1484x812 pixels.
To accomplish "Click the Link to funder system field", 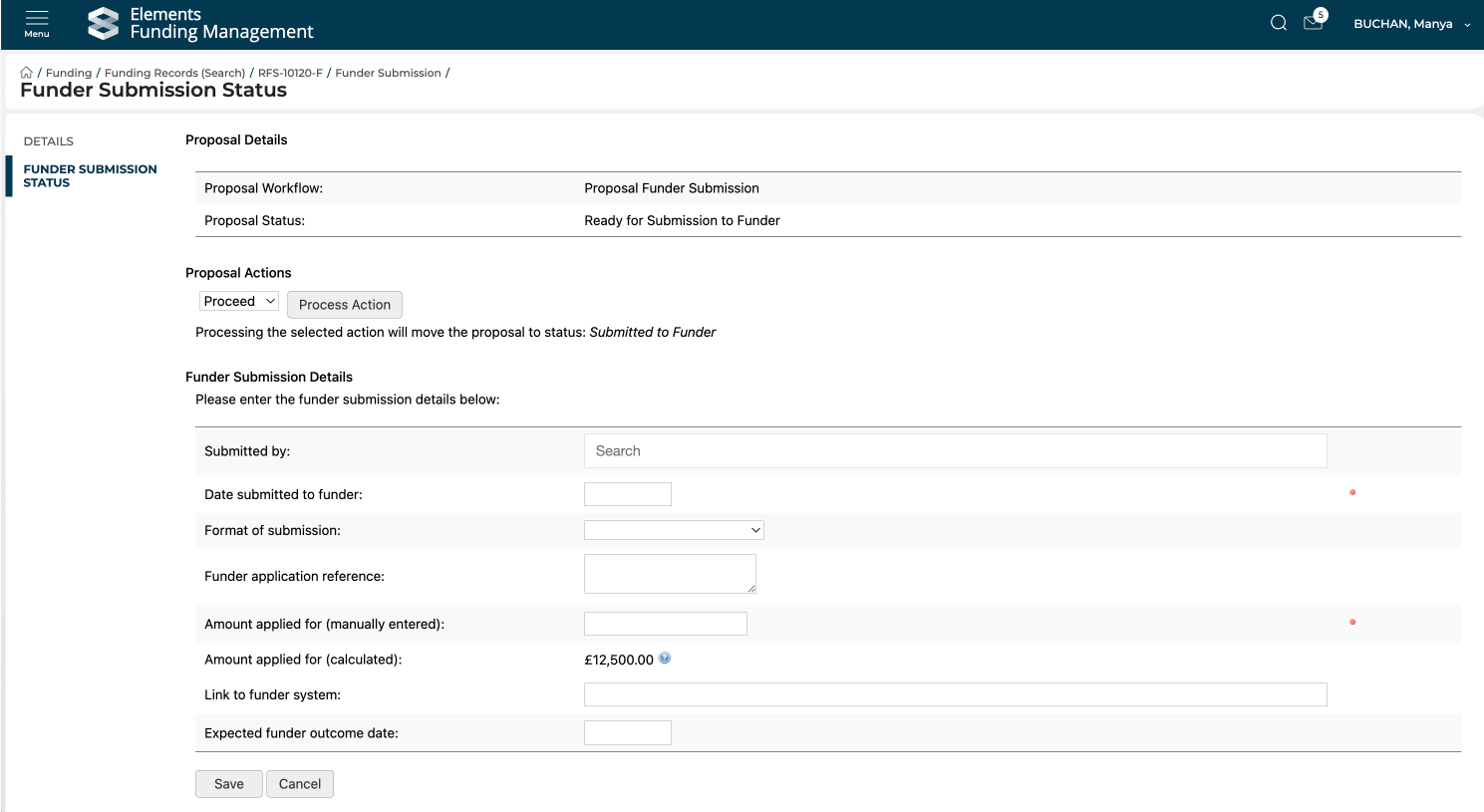I will pyautogui.click(x=955, y=694).
